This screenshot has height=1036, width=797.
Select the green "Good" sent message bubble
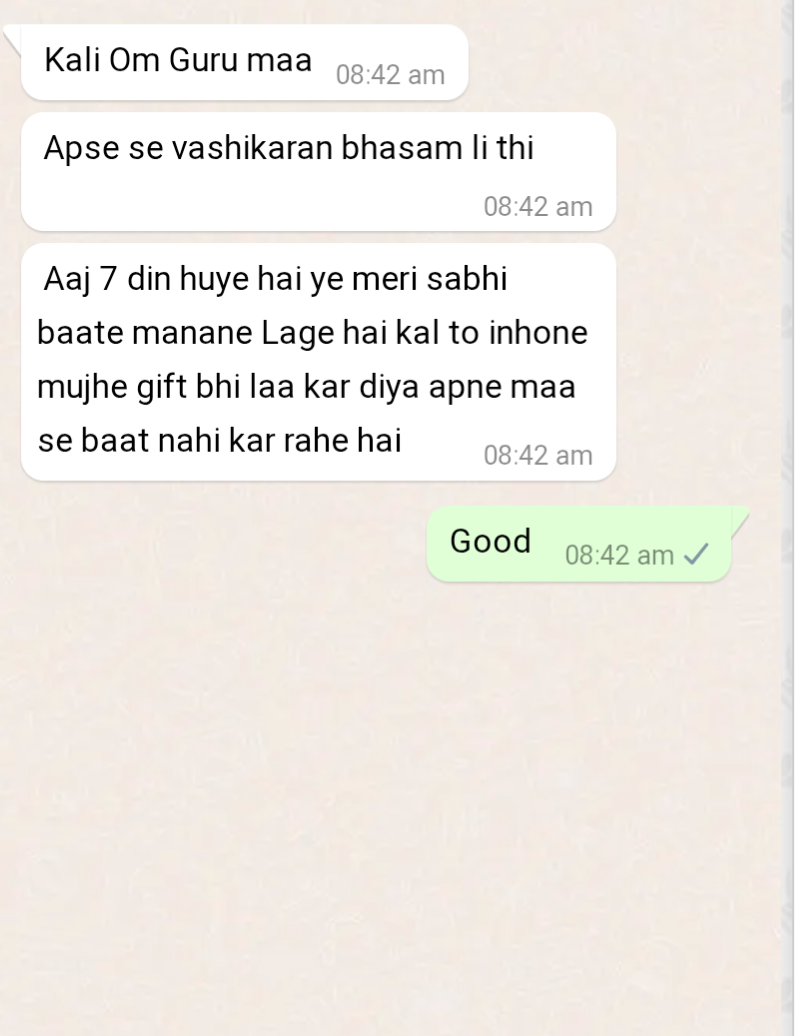click(x=579, y=544)
